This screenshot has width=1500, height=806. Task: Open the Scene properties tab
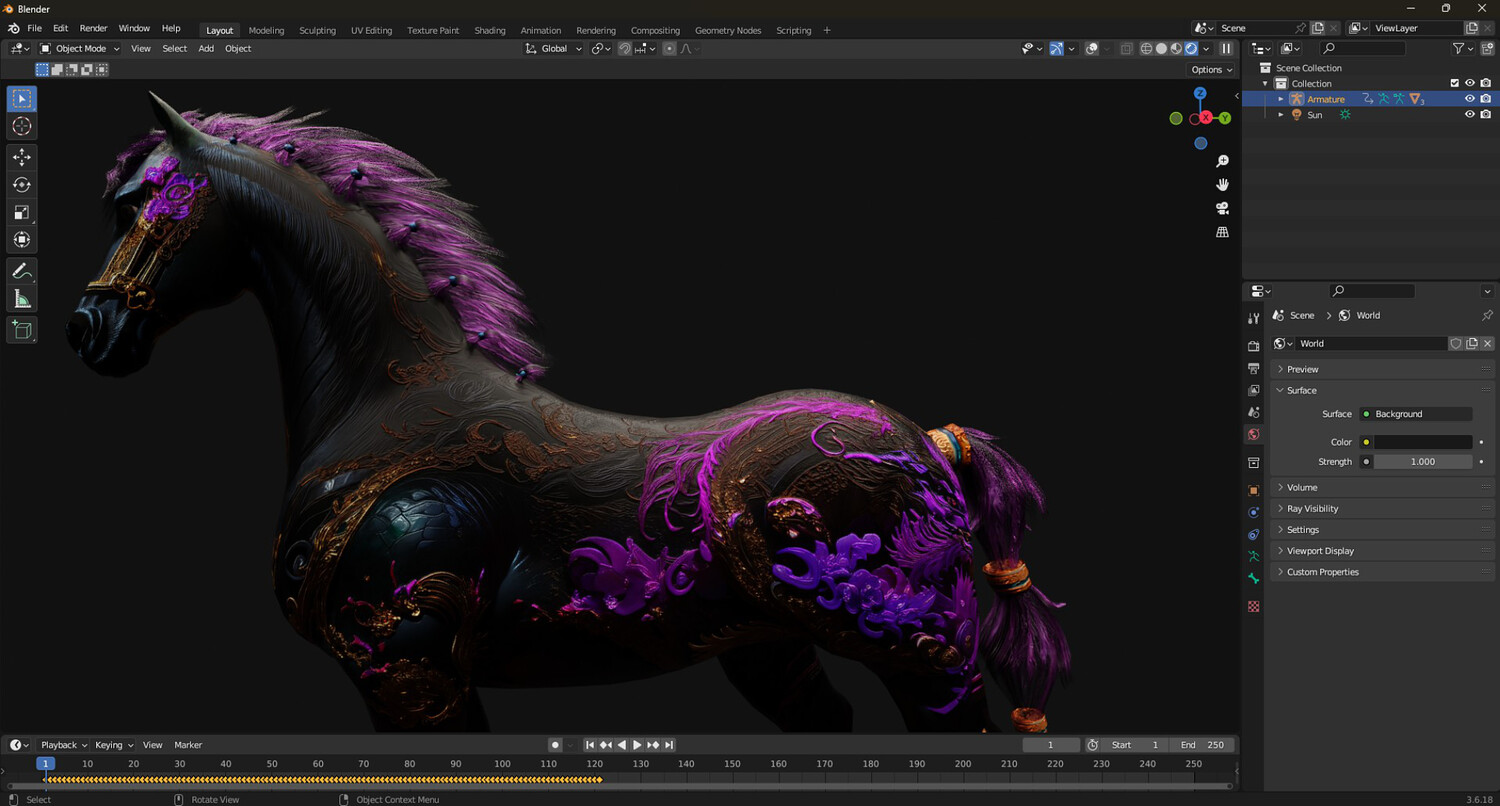point(1254,412)
